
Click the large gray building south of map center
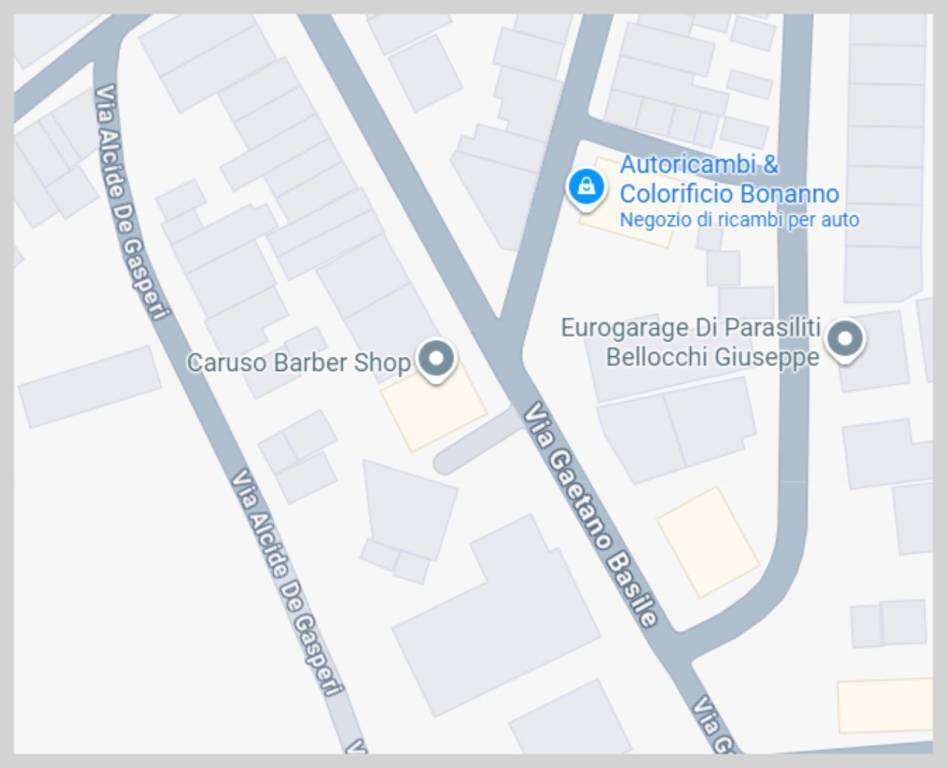[496, 616]
